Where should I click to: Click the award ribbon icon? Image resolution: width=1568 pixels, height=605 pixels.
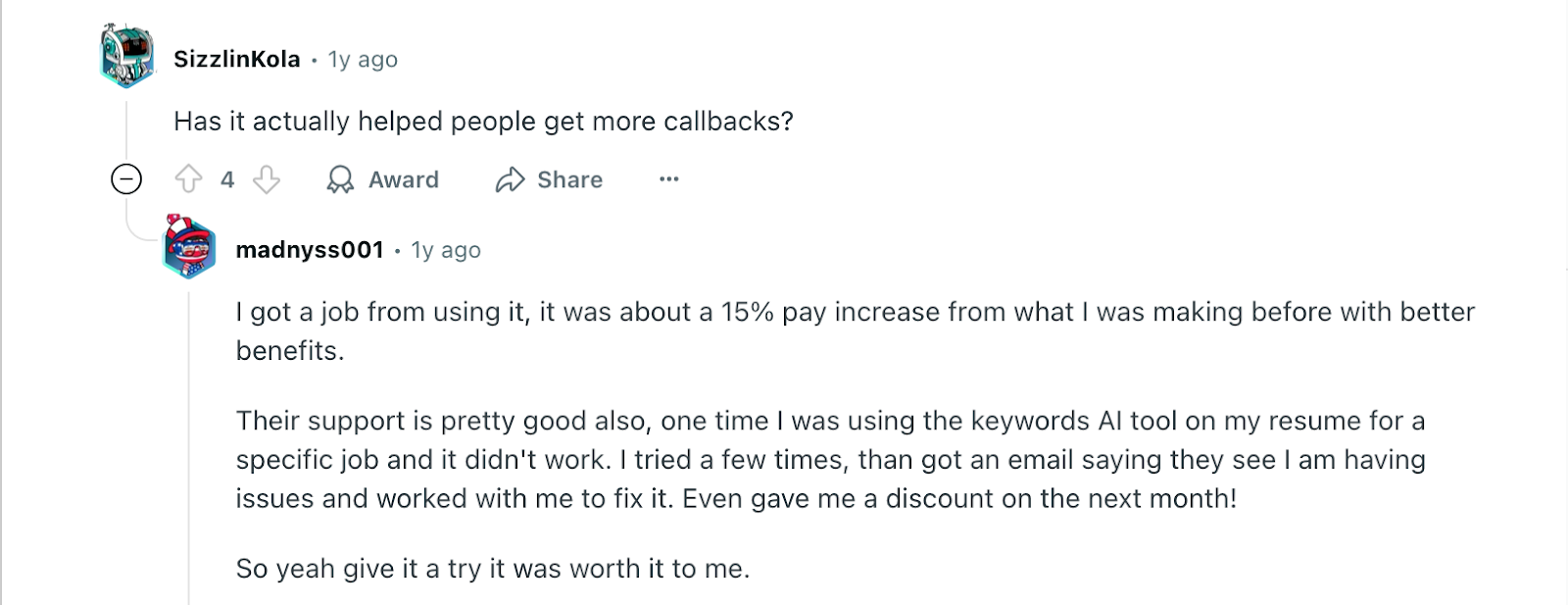pyautogui.click(x=340, y=179)
